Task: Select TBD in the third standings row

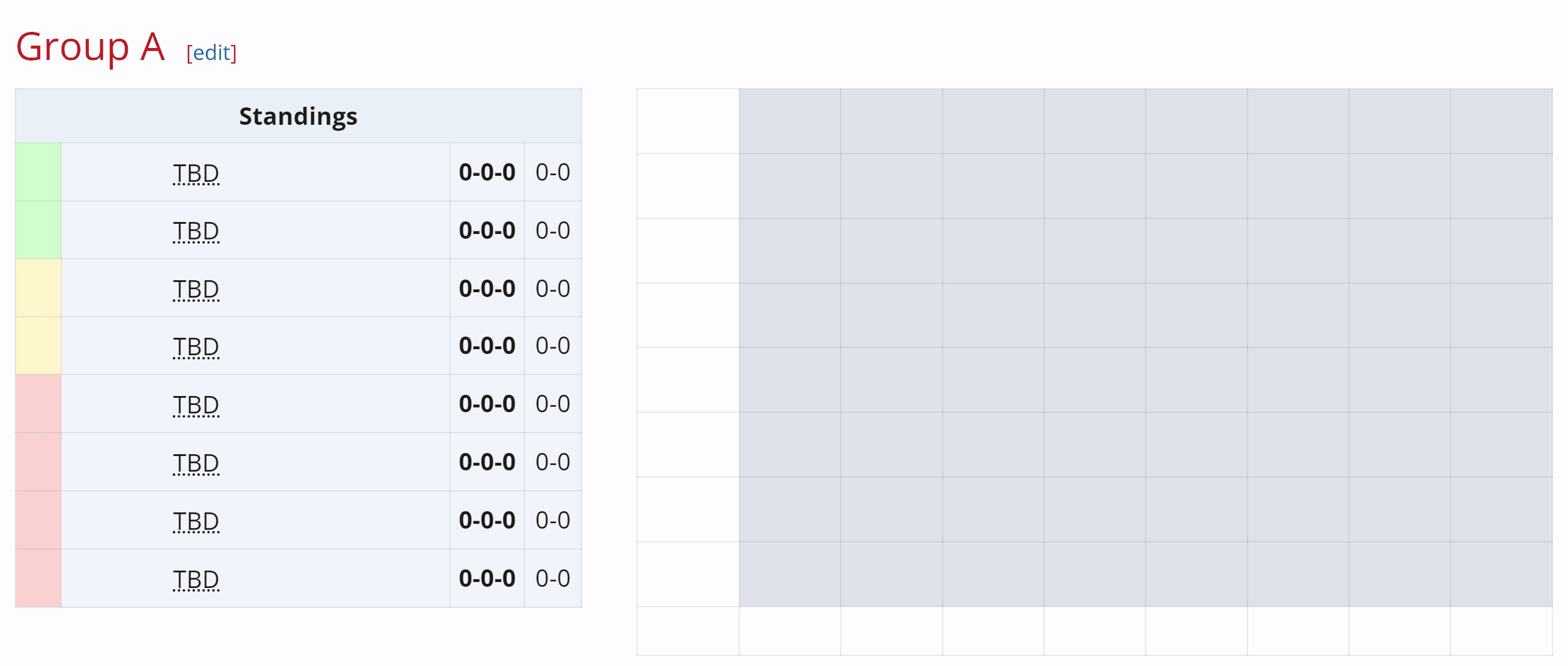Action: (196, 289)
